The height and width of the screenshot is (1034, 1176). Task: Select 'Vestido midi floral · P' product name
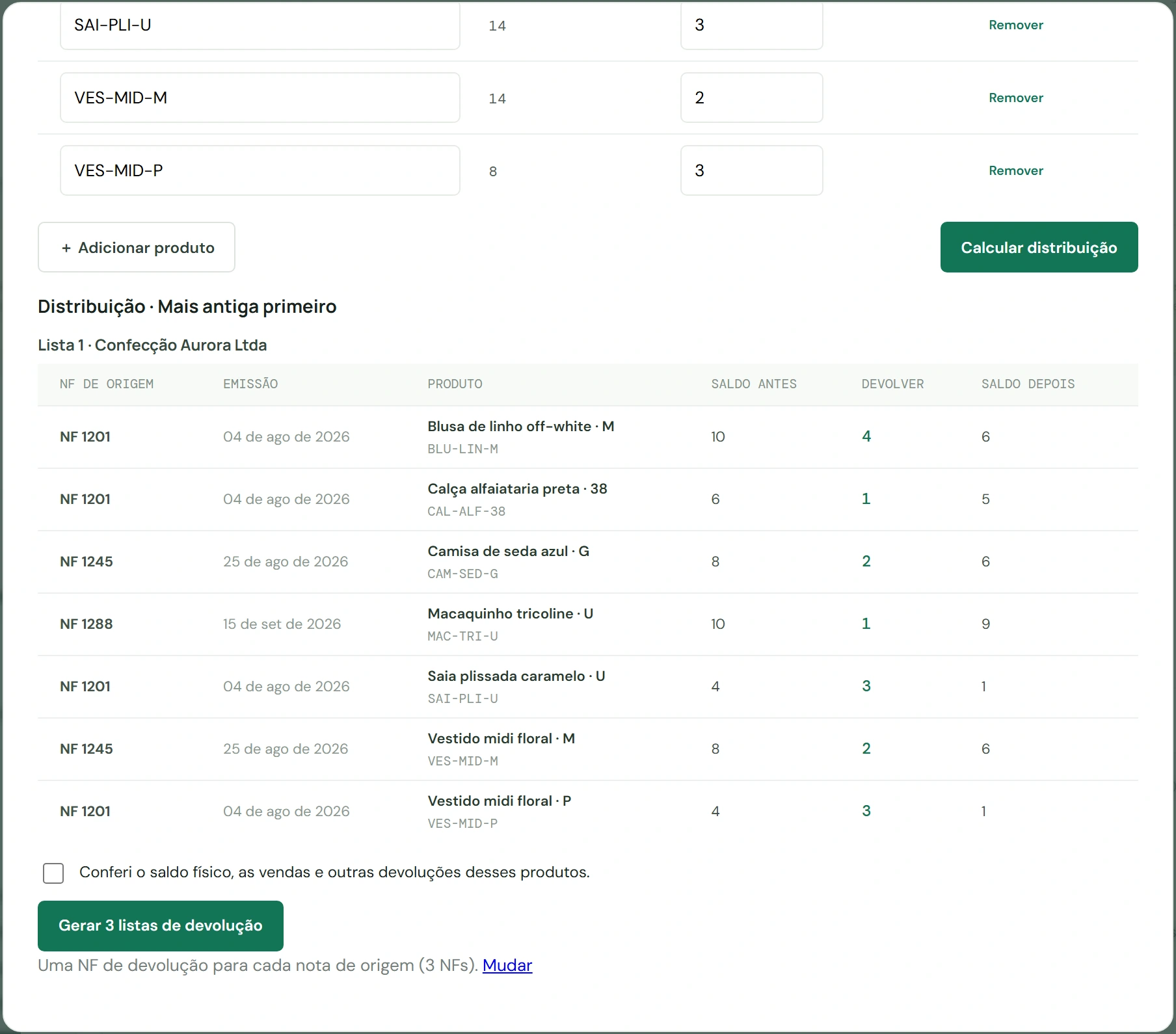499,801
